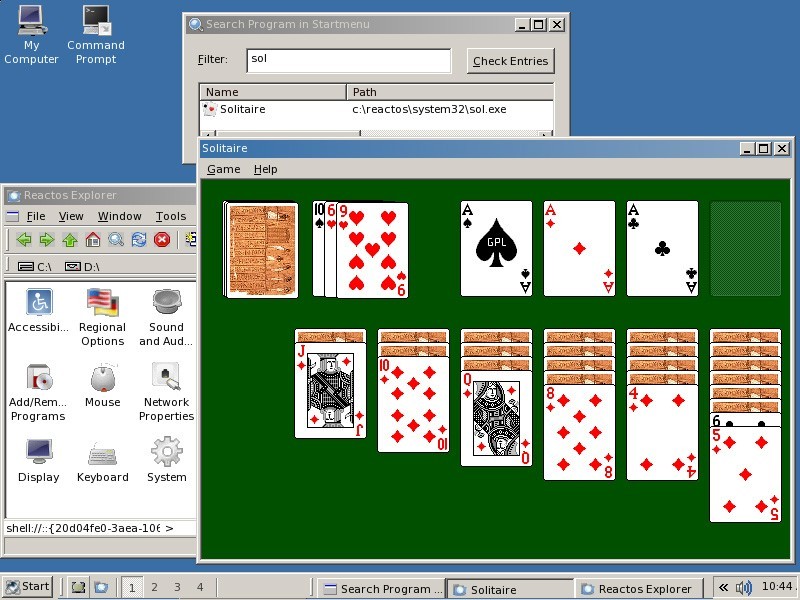
Task: Activate Solitaire taskbar button
Action: [x=510, y=589]
